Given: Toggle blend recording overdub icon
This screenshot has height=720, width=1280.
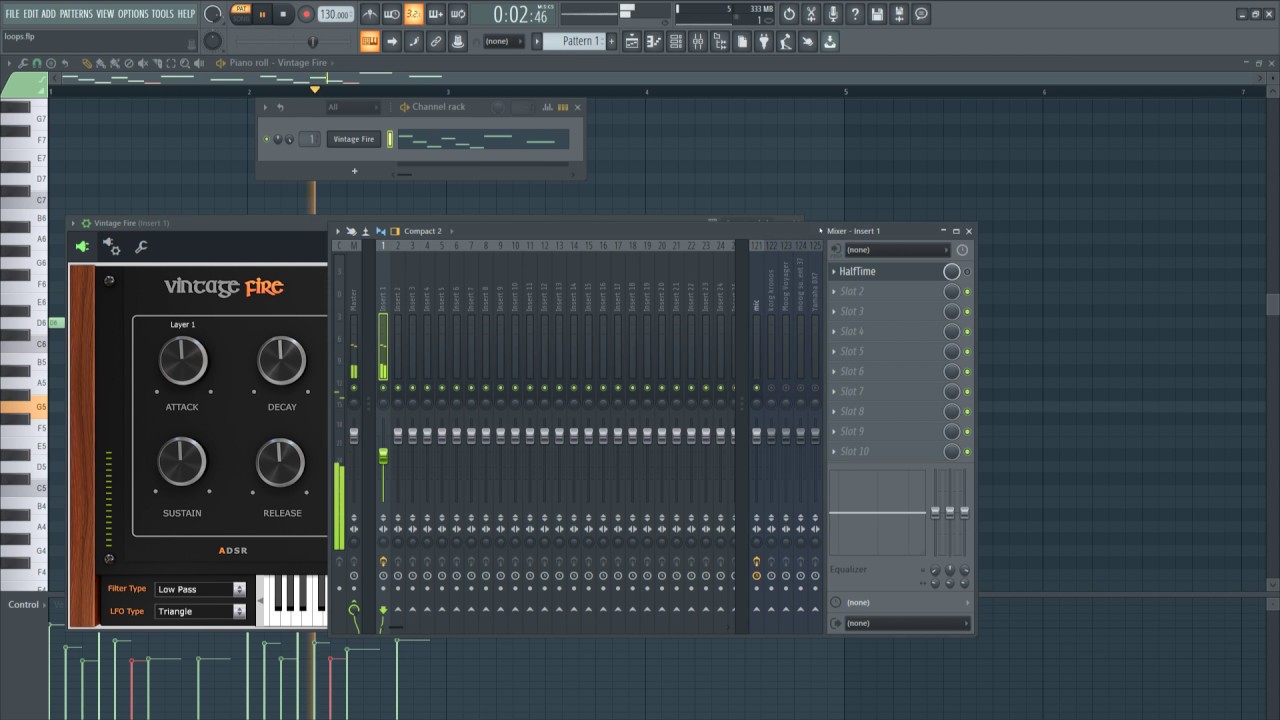Looking at the screenshot, I should pos(436,14).
